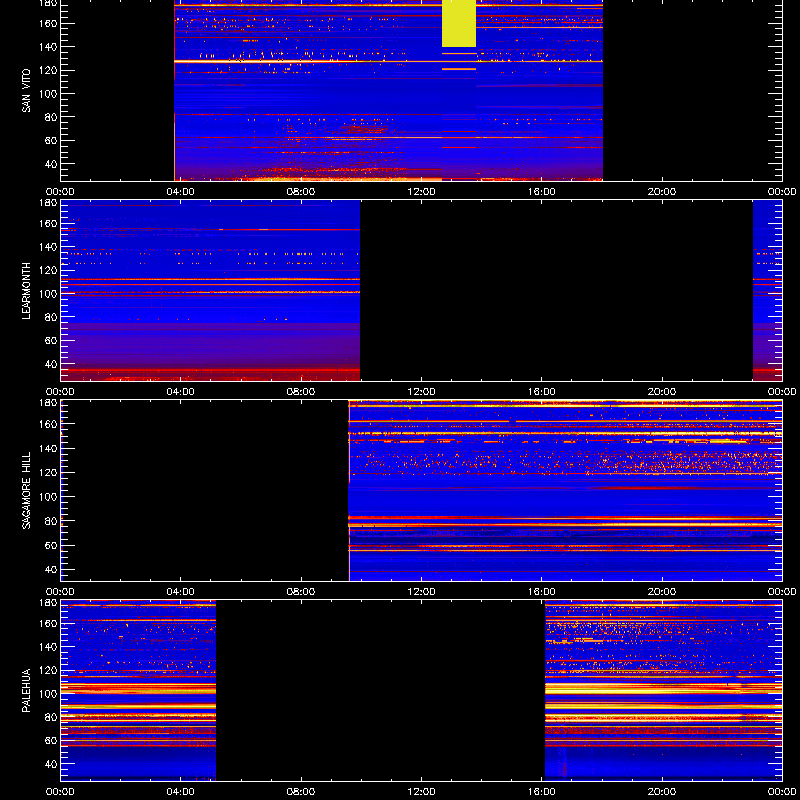Click 12:00 time label below Palehua plot
The width and height of the screenshot is (800, 800).
coord(421,792)
